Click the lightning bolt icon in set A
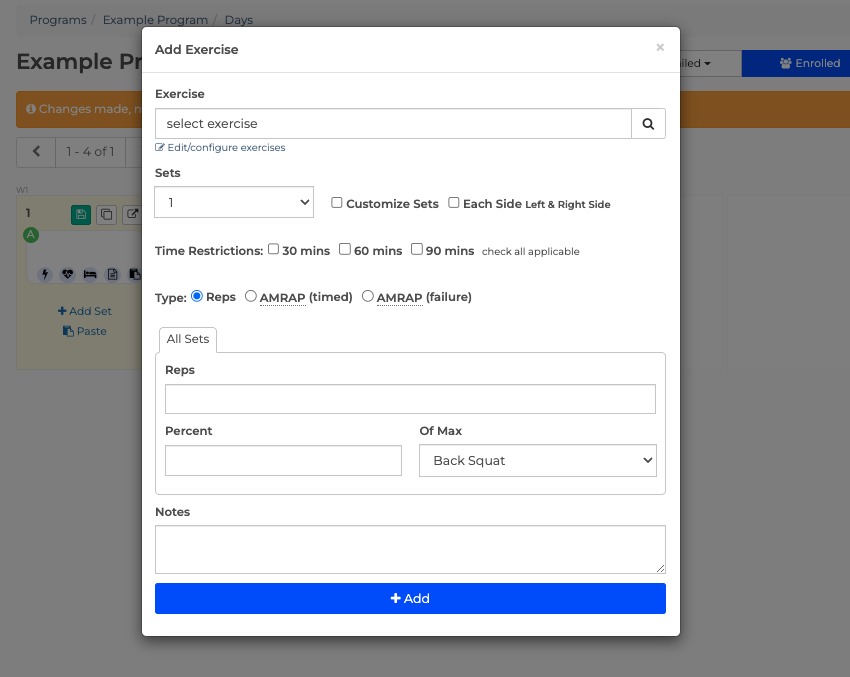The image size is (850, 677). point(45,274)
